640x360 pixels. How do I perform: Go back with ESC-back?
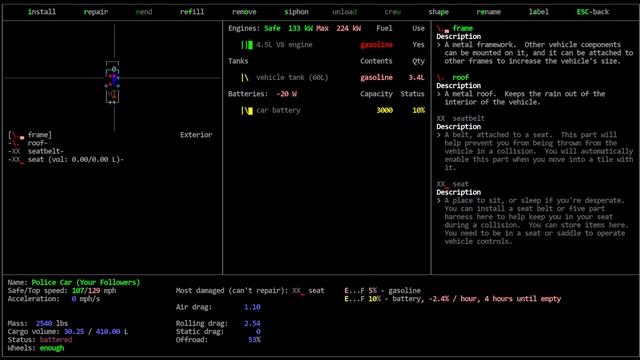coord(593,12)
